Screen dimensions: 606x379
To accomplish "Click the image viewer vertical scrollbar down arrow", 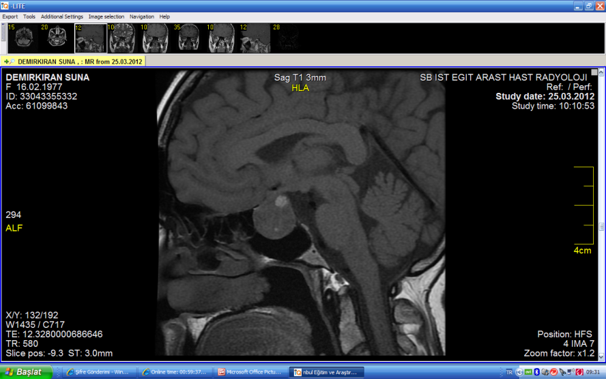I will (601, 357).
